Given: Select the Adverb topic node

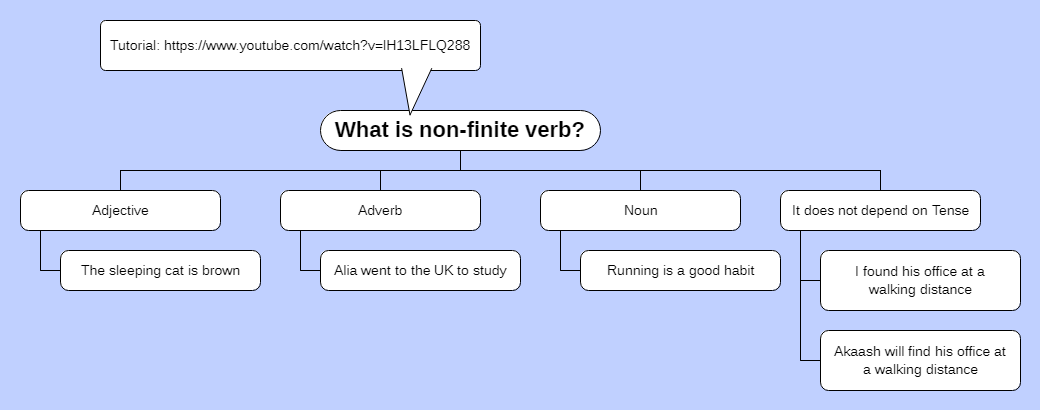Looking at the screenshot, I should (380, 211).
